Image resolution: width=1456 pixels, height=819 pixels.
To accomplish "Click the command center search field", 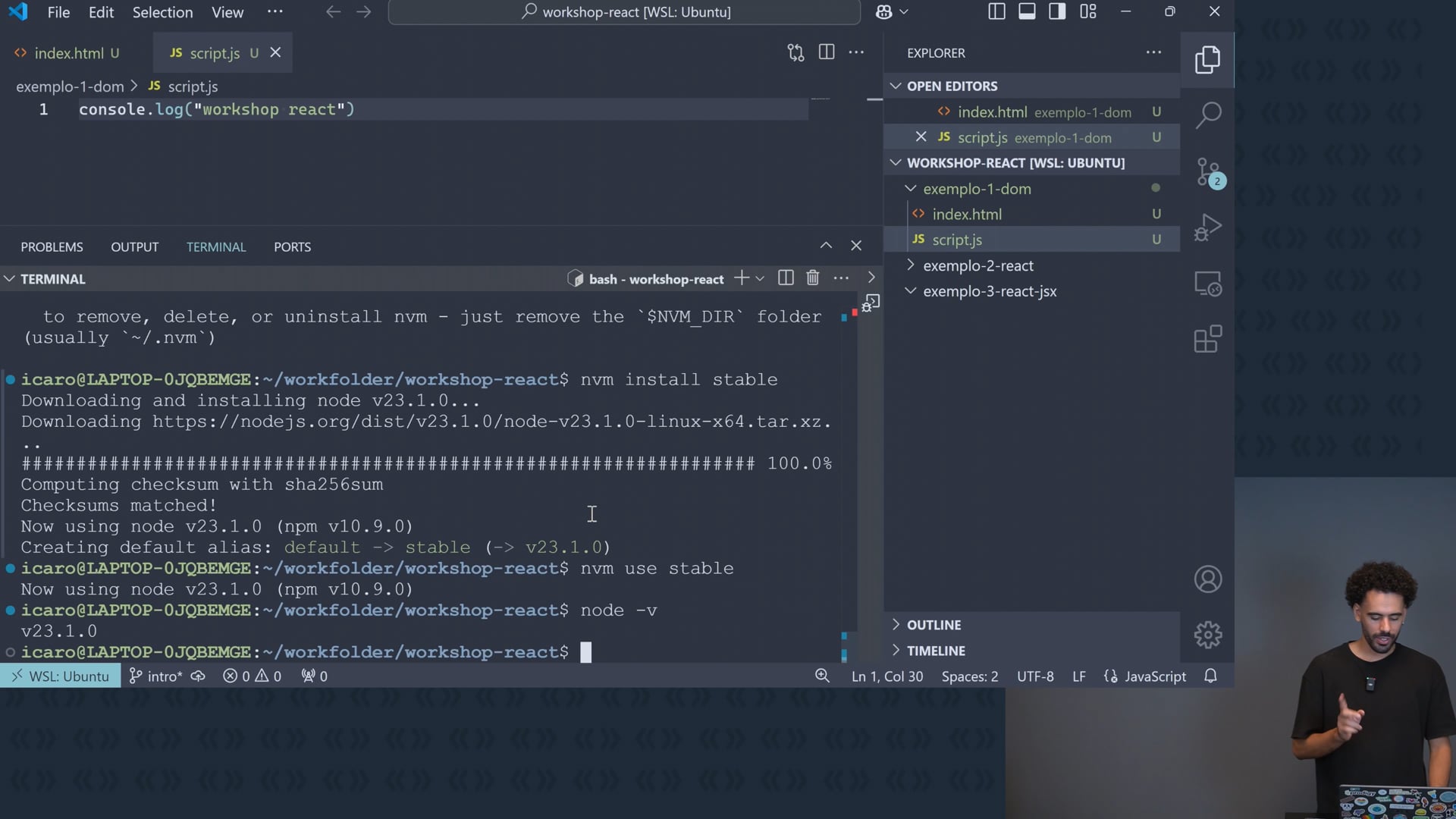I will 624,12.
